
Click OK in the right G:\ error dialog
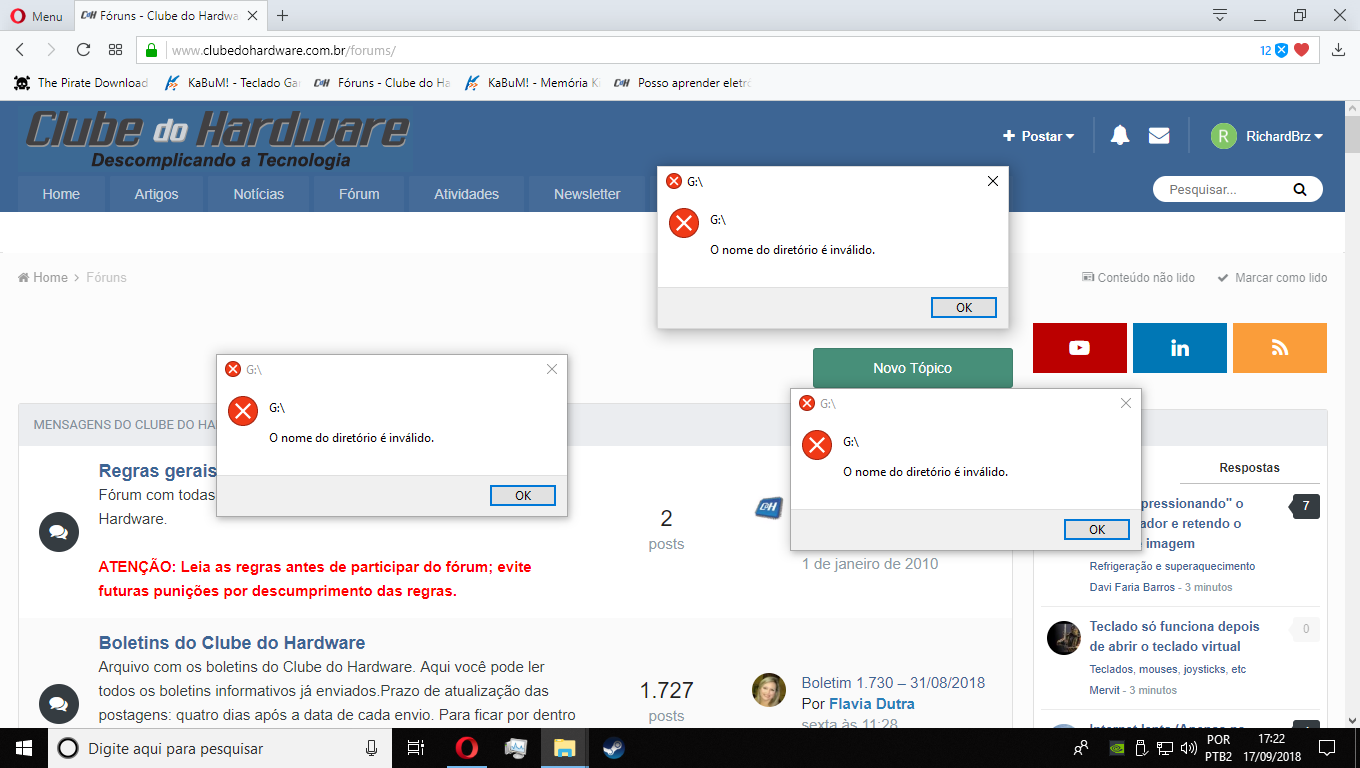pyautogui.click(x=1097, y=529)
